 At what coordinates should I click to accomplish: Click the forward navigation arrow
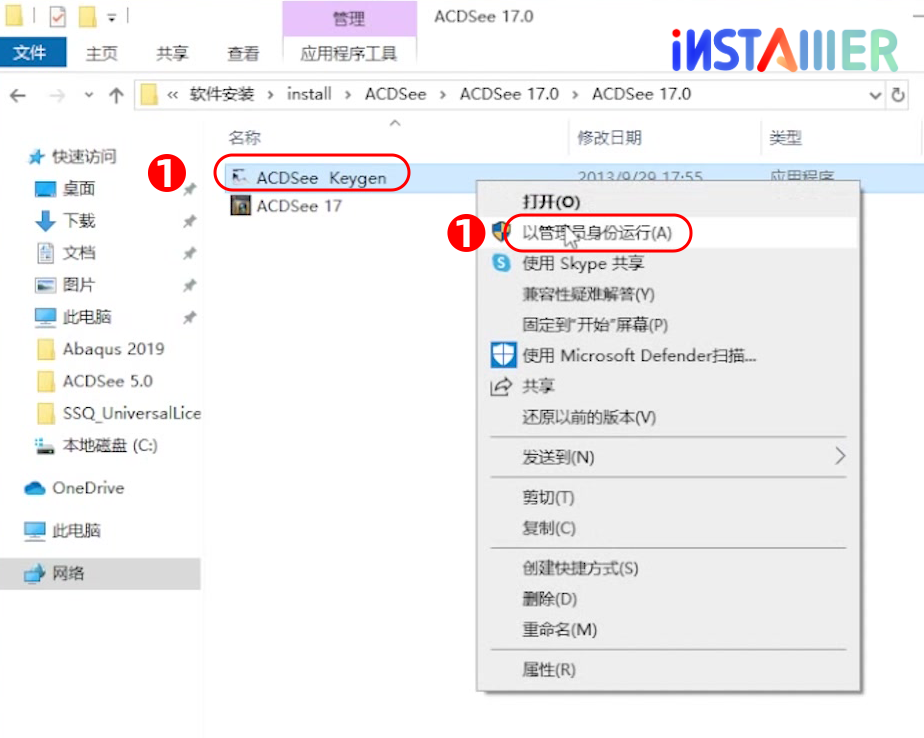coord(57,95)
